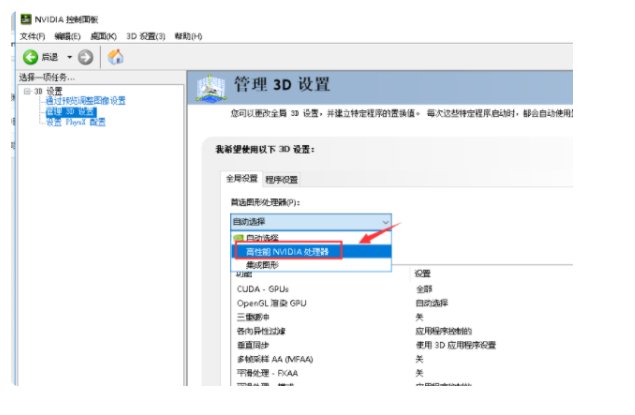
Task: Select the 三重缓冲 setting row
Action: tap(403, 317)
